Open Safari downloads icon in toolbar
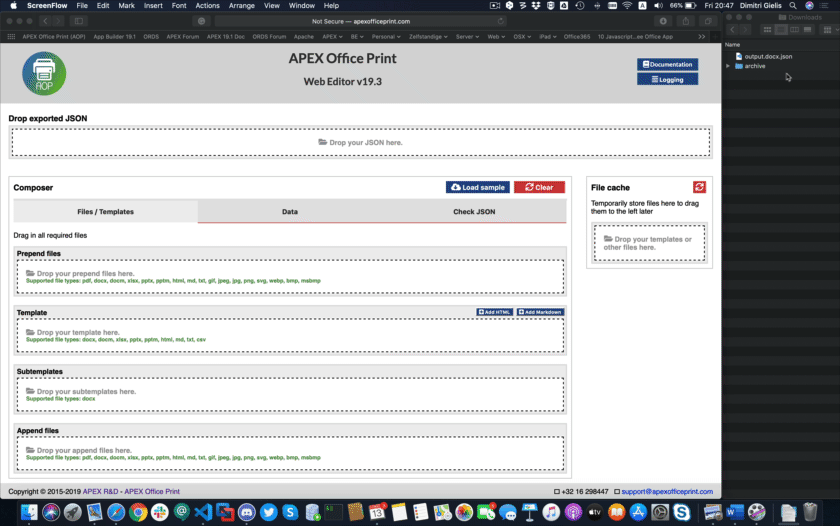The height and width of the screenshot is (526, 840). [663, 21]
